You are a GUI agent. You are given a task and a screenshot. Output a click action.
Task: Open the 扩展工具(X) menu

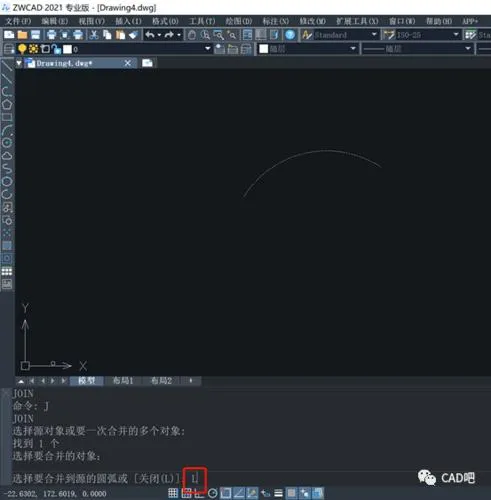[357, 21]
